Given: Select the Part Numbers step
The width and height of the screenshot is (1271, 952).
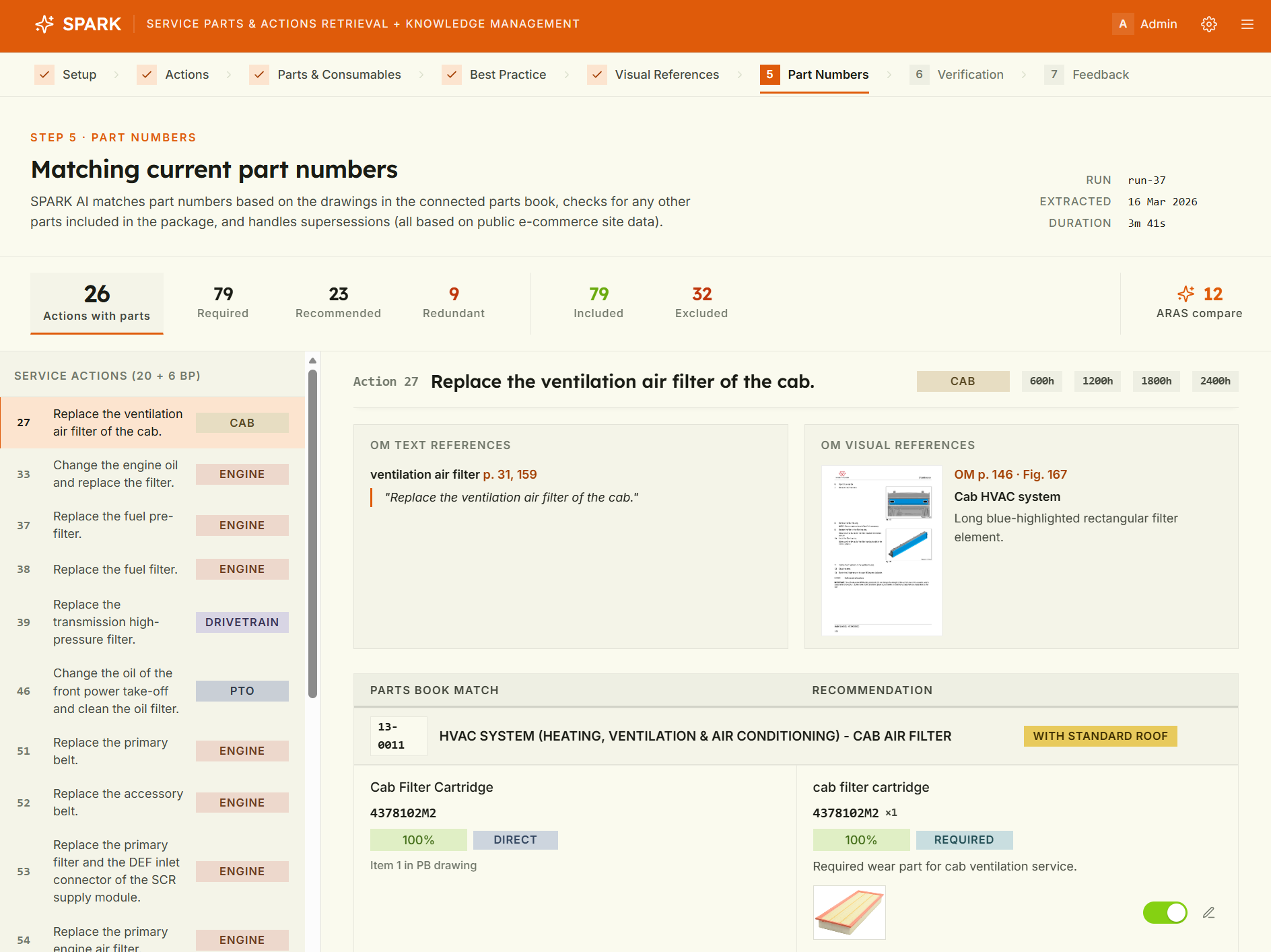Looking at the screenshot, I should [815, 75].
